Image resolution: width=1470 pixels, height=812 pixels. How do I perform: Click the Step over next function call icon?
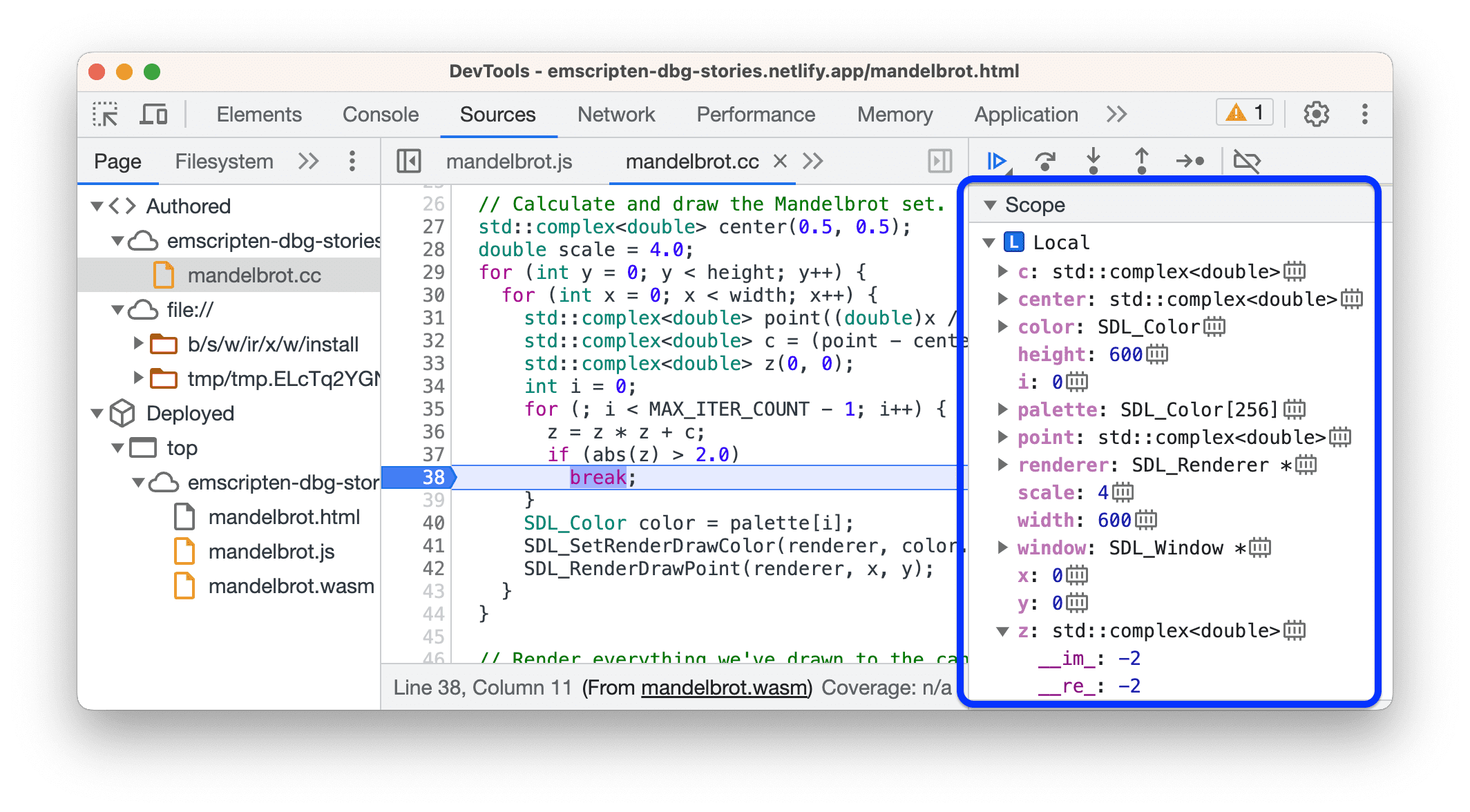tap(1041, 162)
